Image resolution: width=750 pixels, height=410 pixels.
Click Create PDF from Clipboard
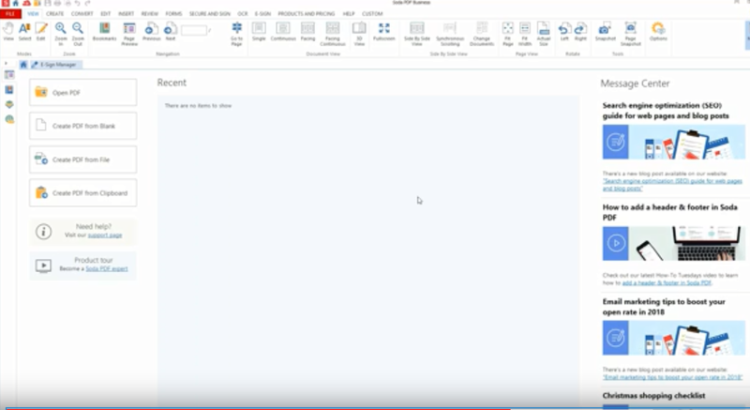click(83, 193)
